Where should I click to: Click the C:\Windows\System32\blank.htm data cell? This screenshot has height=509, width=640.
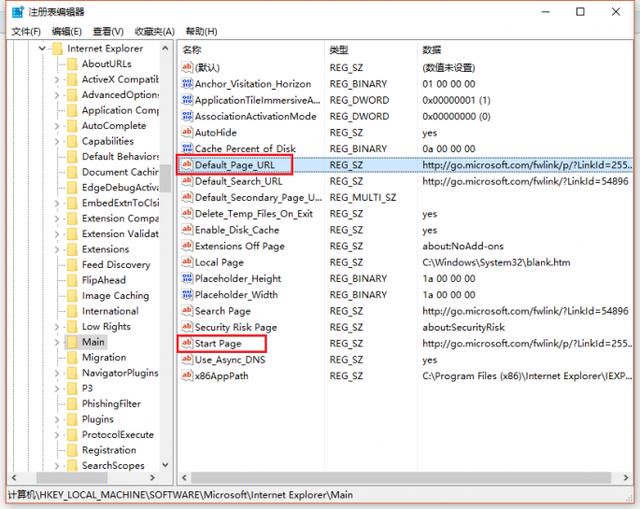click(x=496, y=262)
